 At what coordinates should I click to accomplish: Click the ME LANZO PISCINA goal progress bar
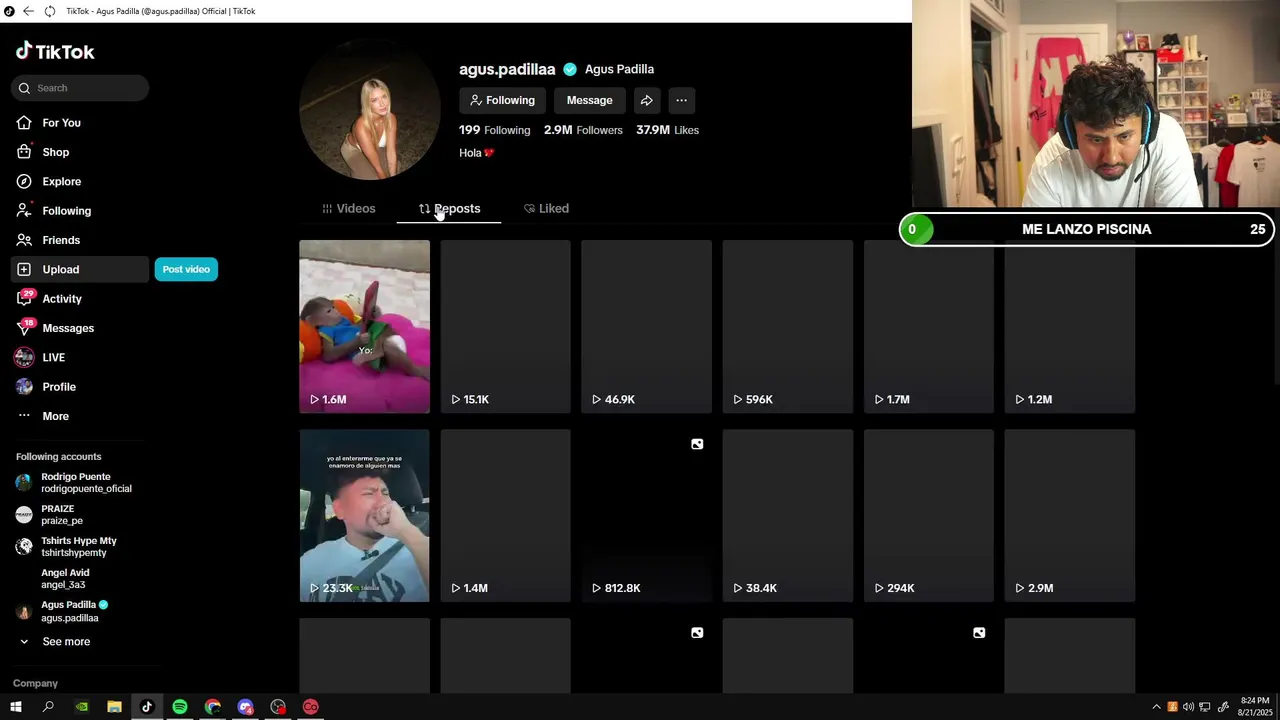point(1087,229)
